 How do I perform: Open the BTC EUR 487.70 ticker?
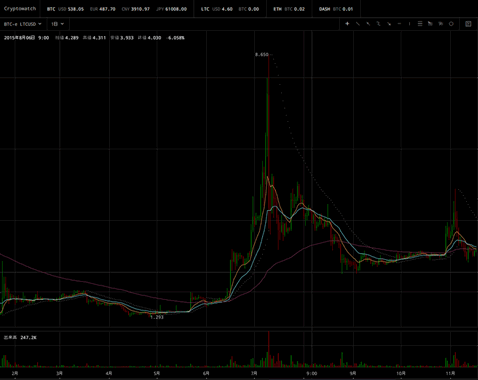[x=103, y=9]
